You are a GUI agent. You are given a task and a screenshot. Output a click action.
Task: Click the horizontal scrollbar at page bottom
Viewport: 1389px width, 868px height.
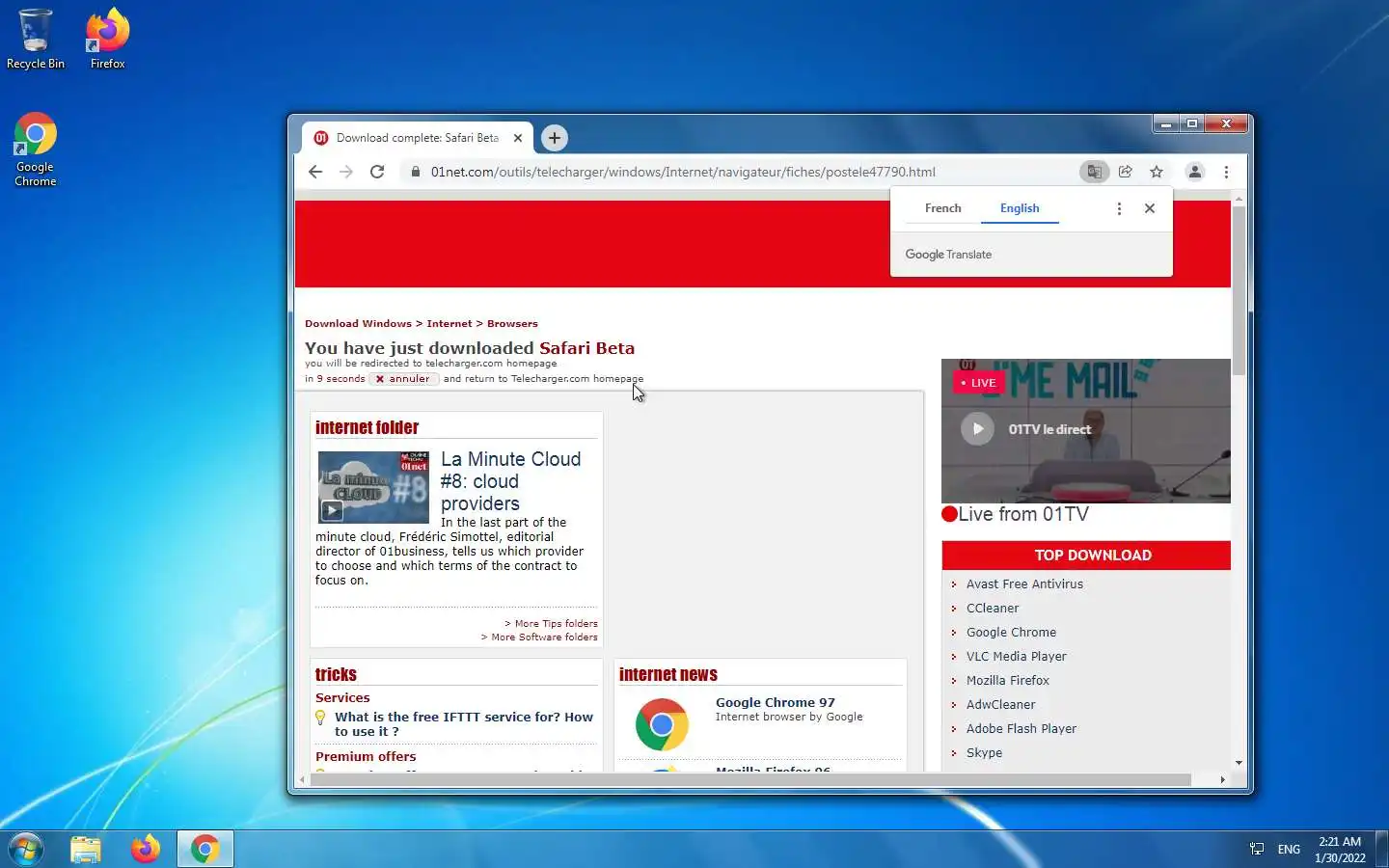[x=749, y=779]
